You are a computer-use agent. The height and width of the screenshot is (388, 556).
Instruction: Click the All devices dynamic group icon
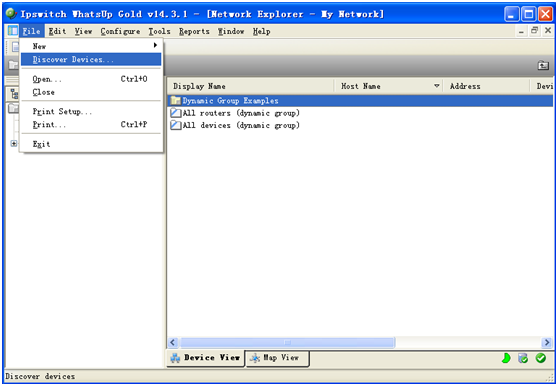[x=176, y=125]
